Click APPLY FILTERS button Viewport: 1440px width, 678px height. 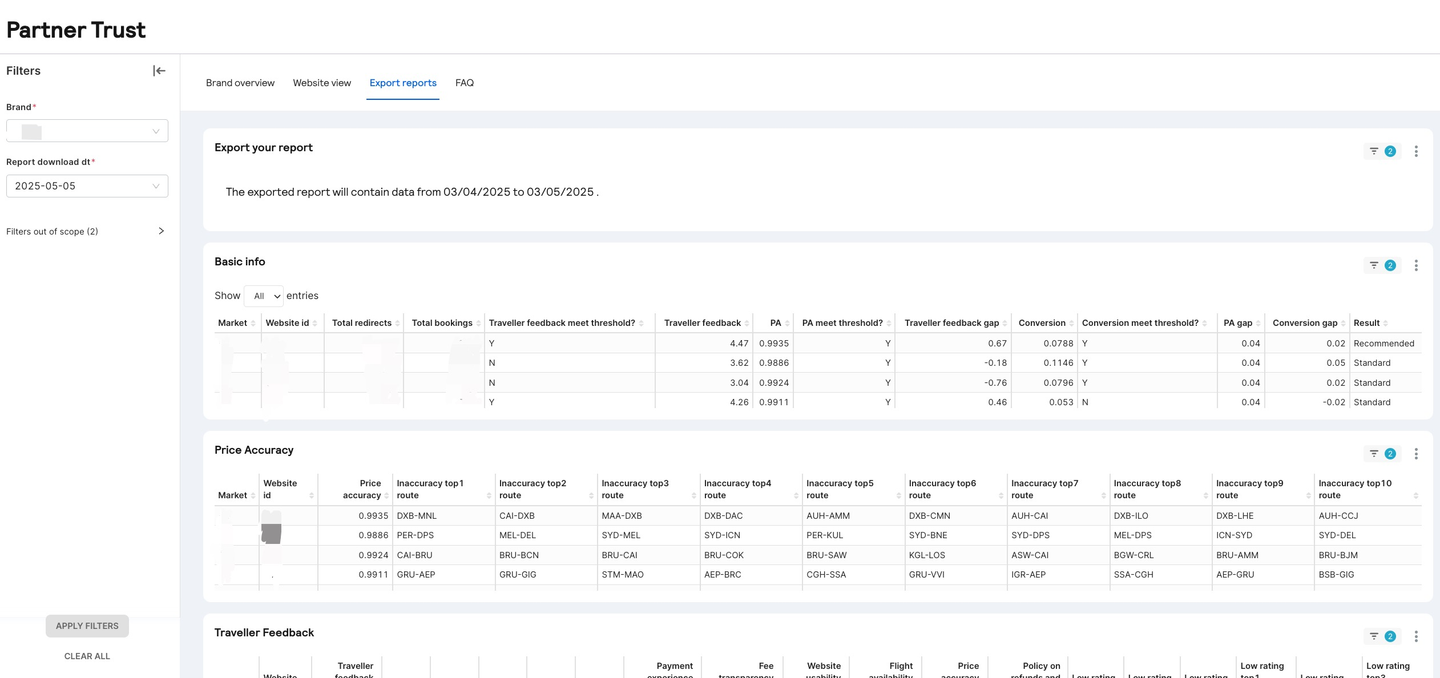coord(87,626)
